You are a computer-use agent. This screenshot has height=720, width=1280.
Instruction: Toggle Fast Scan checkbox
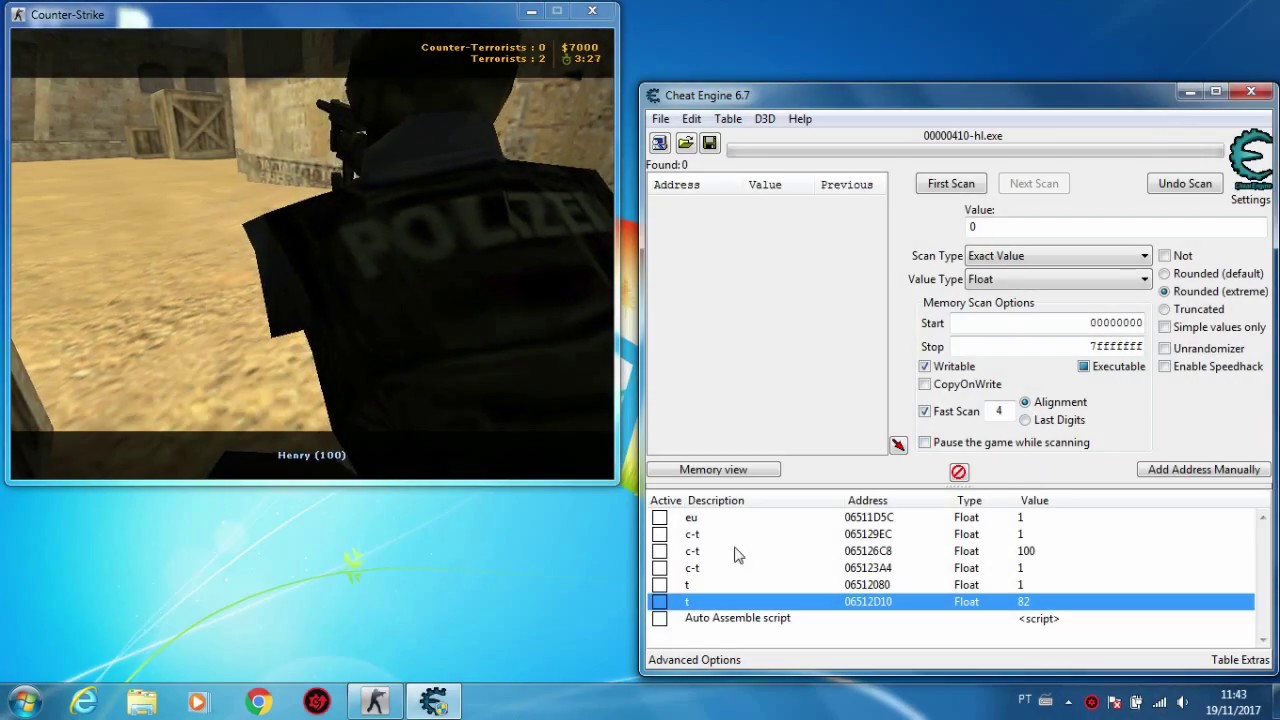[924, 412]
